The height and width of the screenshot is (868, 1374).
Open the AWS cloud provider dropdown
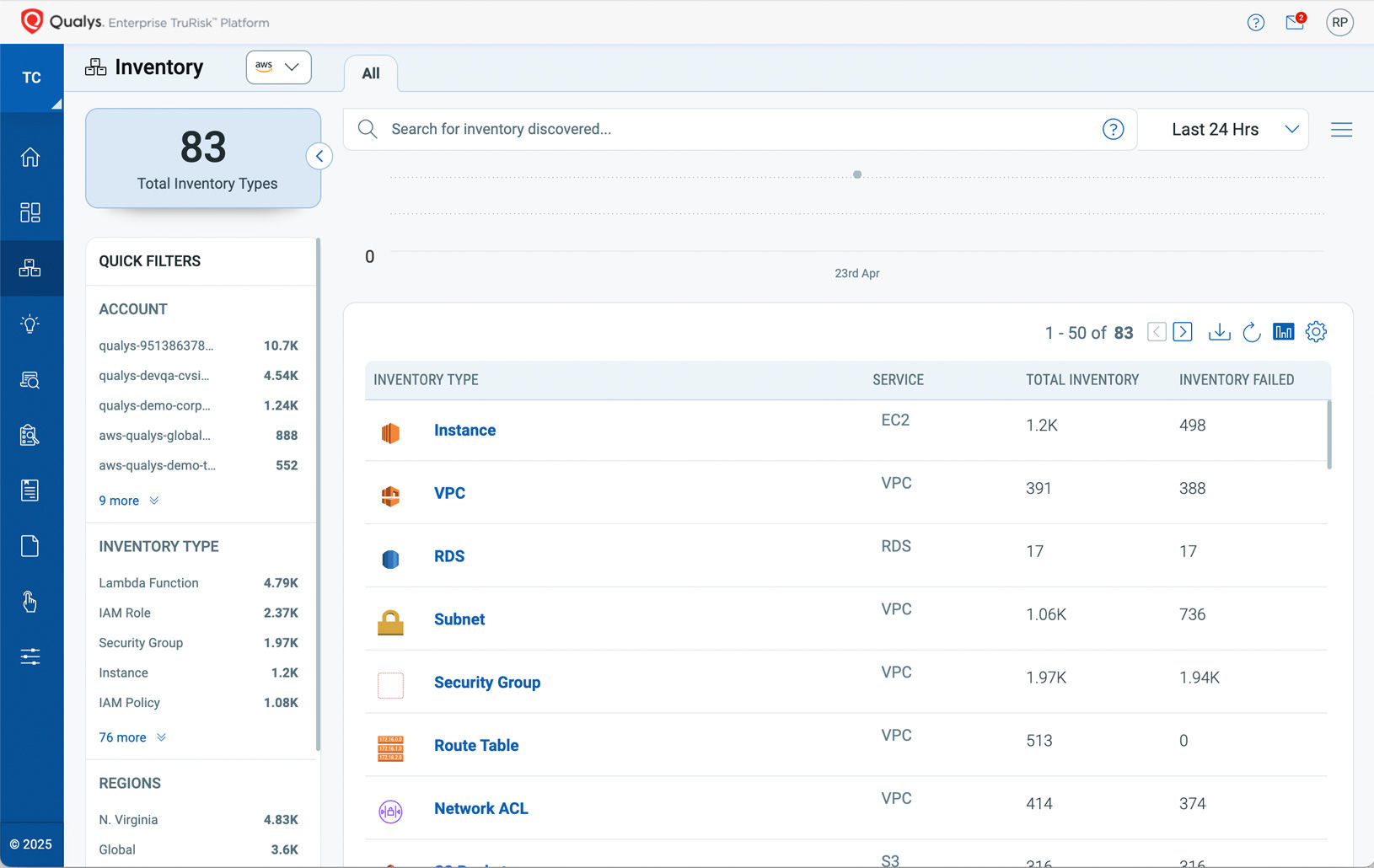[279, 67]
